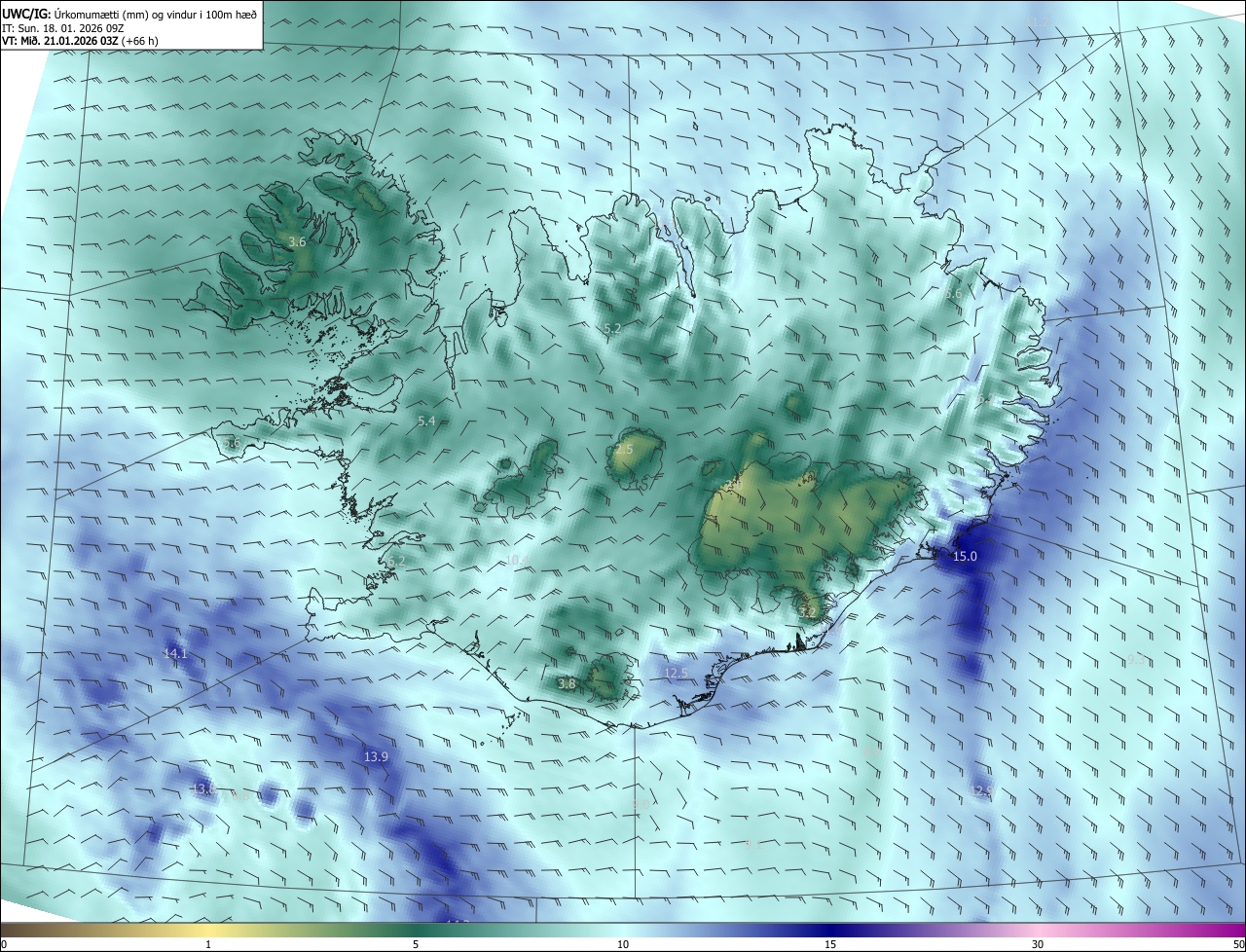The height and width of the screenshot is (952, 1246).
Task: Click the 13.9 value label
Action: (x=376, y=756)
